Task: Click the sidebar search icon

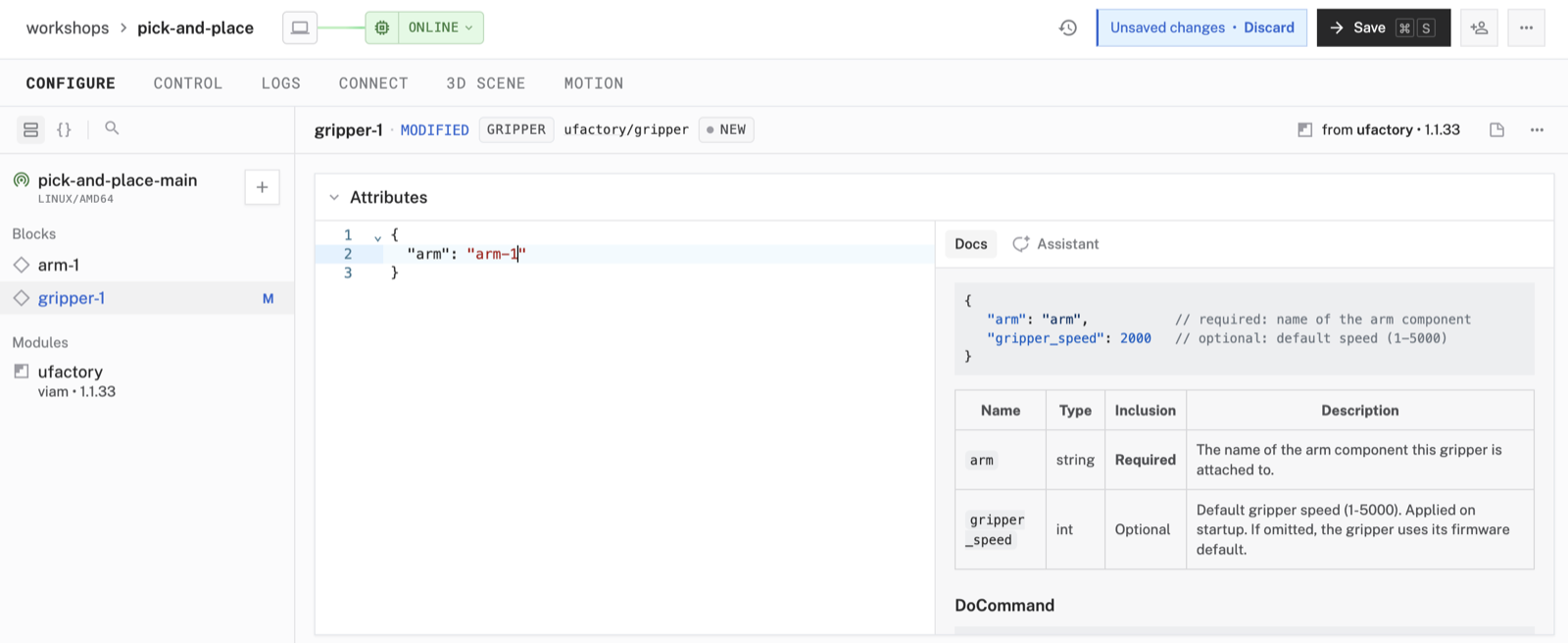Action: click(x=112, y=128)
